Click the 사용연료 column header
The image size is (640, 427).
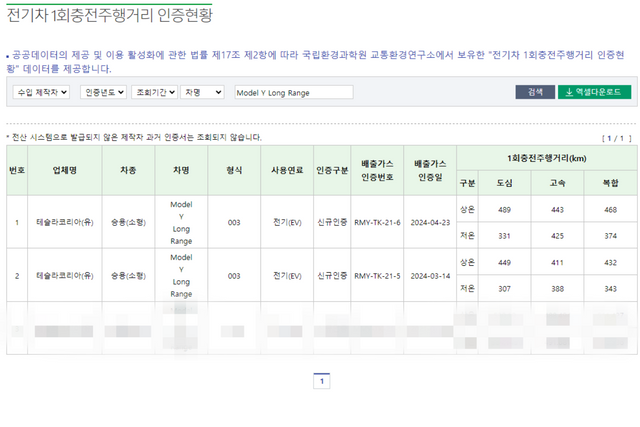(287, 170)
